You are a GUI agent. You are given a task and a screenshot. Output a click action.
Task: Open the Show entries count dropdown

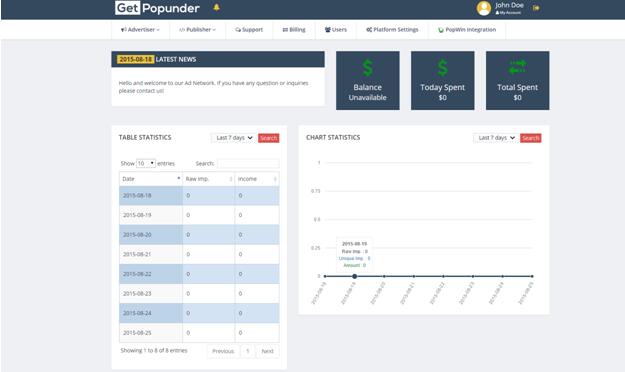pyautogui.click(x=145, y=163)
